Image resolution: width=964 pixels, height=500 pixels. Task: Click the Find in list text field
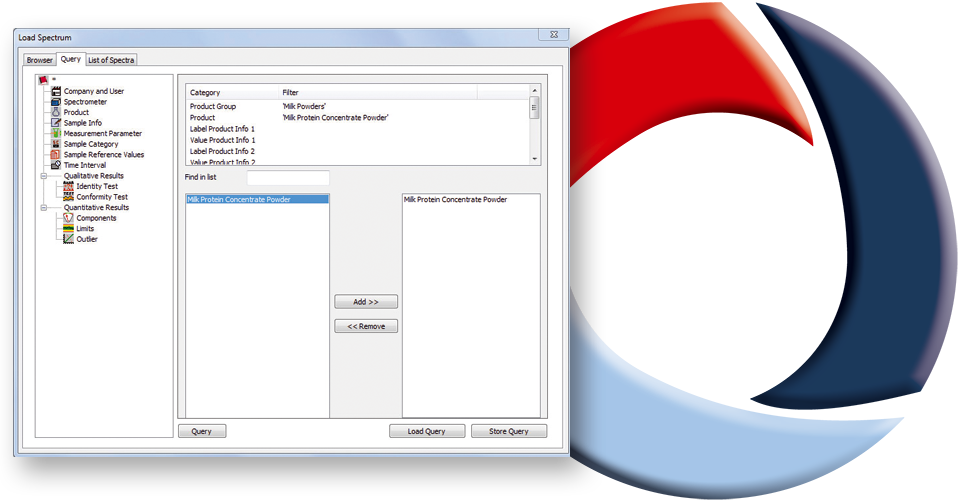pyautogui.click(x=288, y=178)
